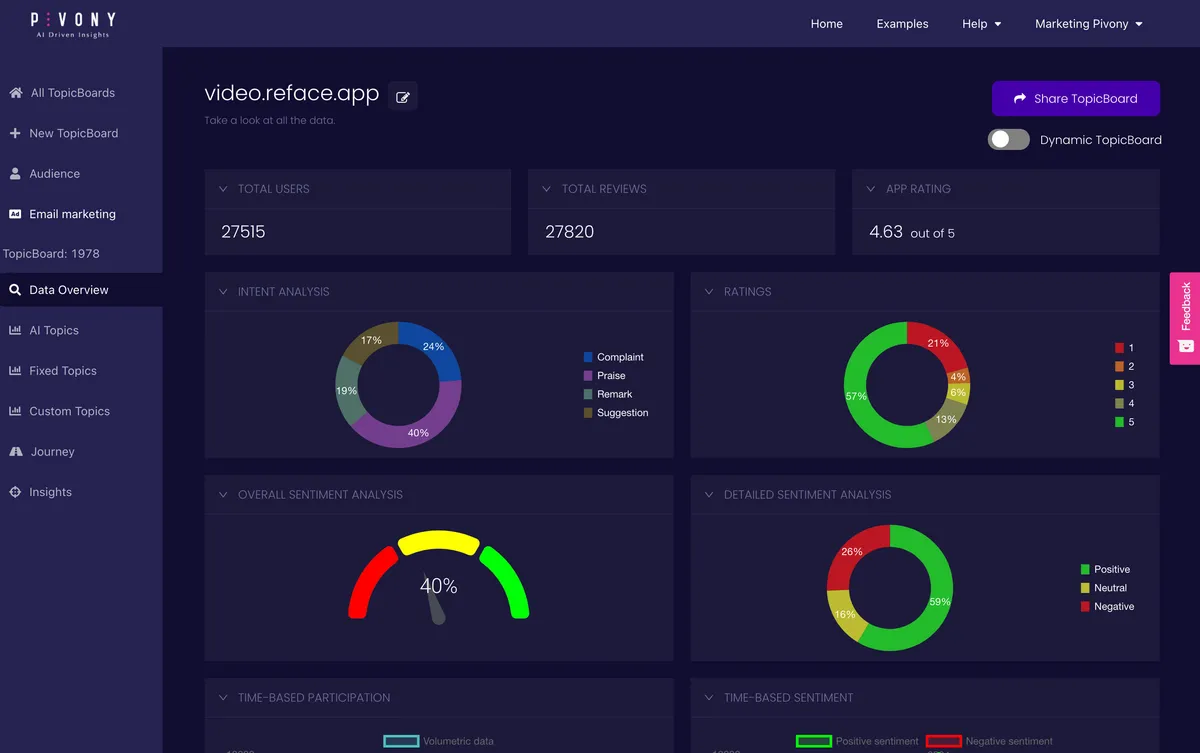
Task: Click the chart icon beside Fixed Topics
Action: [15, 370]
